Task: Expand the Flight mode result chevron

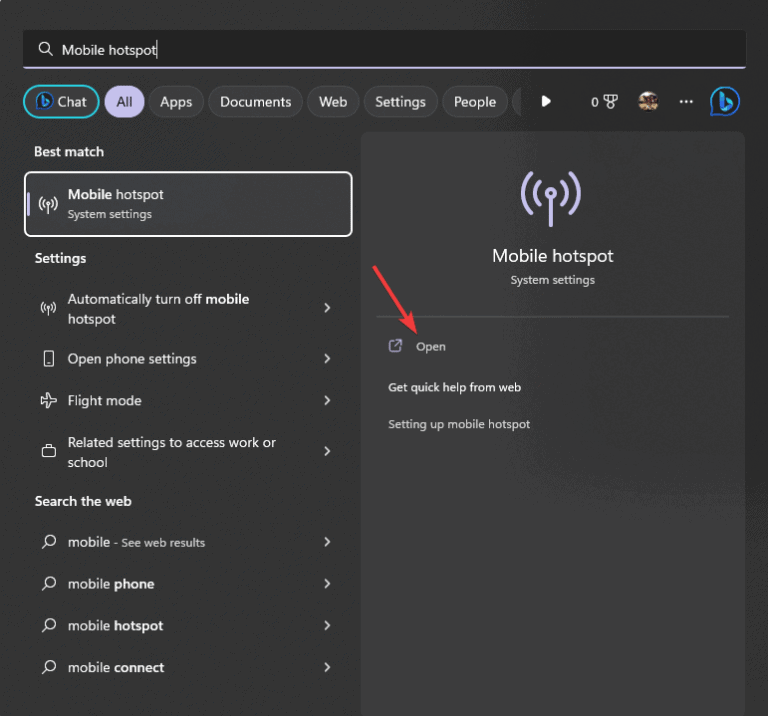Action: [327, 401]
